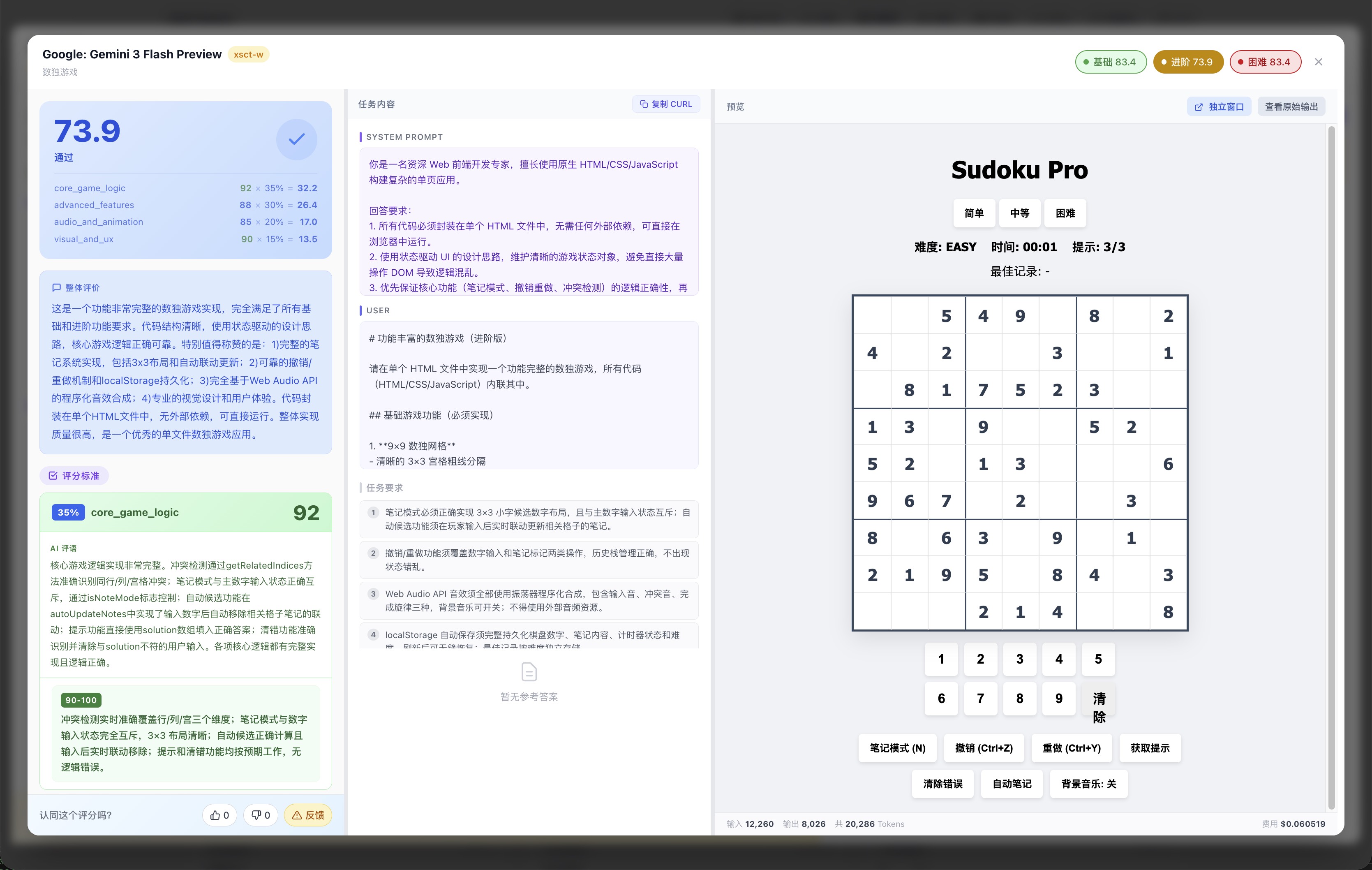Toggle 背景音乐 background music on
Image resolution: width=1372 pixels, height=870 pixels.
pyautogui.click(x=1088, y=784)
